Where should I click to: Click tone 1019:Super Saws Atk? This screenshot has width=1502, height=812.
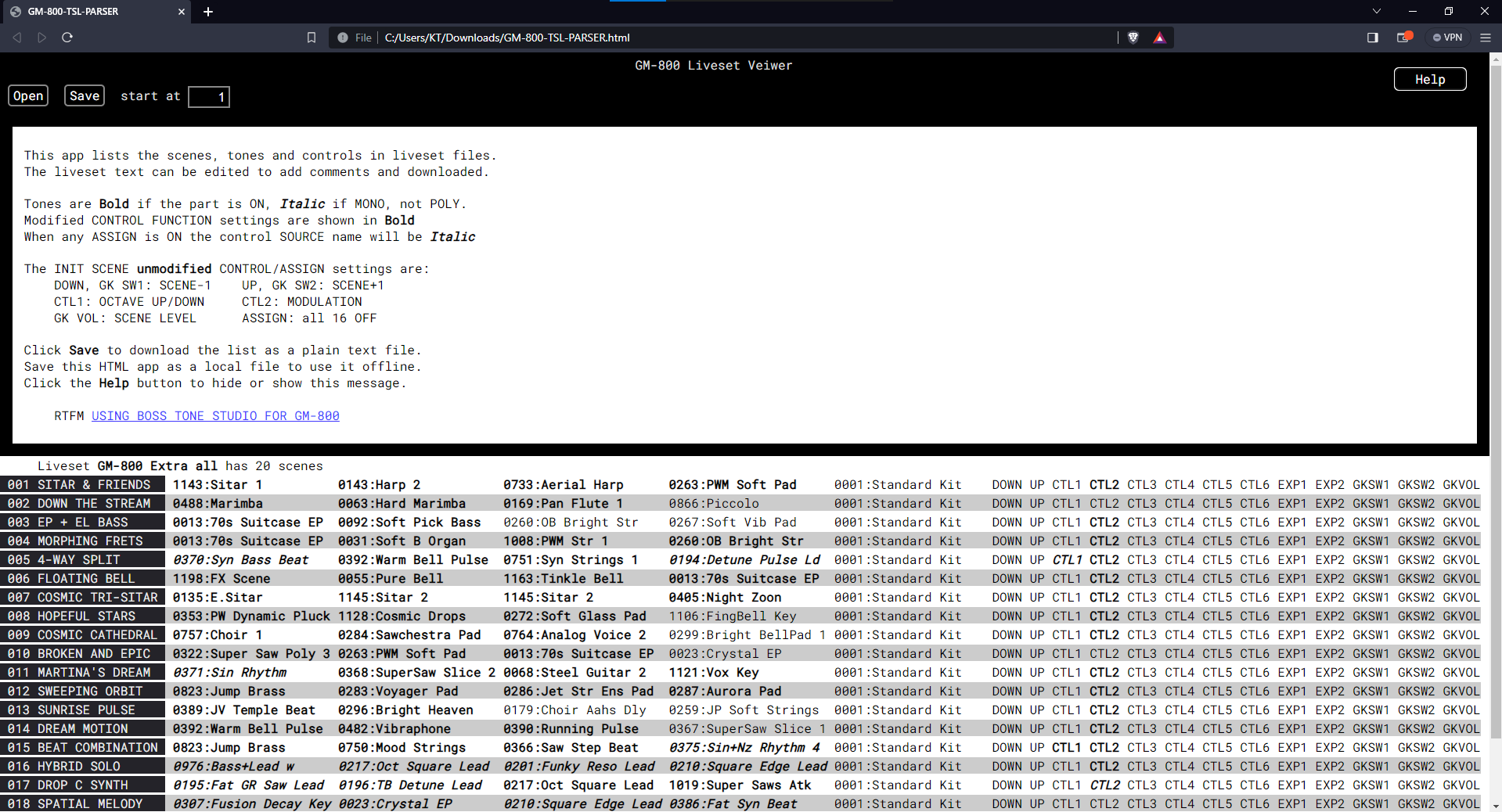740,785
